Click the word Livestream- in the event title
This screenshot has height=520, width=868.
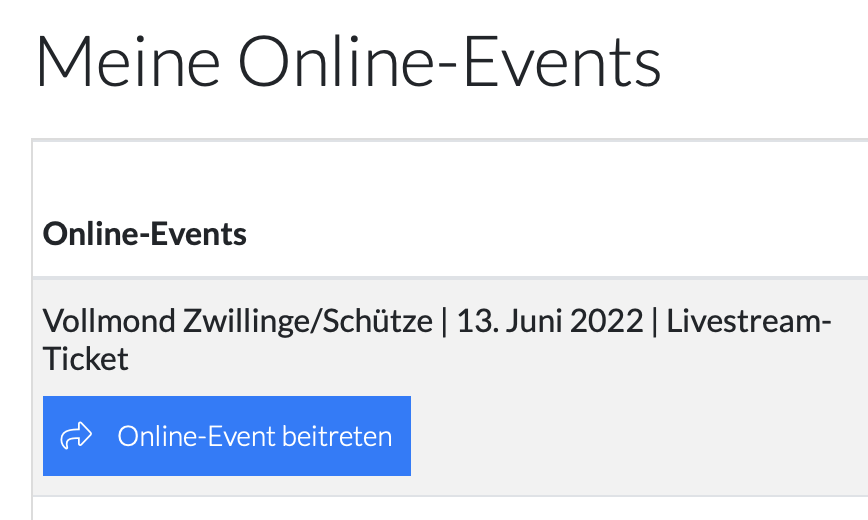pyautogui.click(x=749, y=322)
